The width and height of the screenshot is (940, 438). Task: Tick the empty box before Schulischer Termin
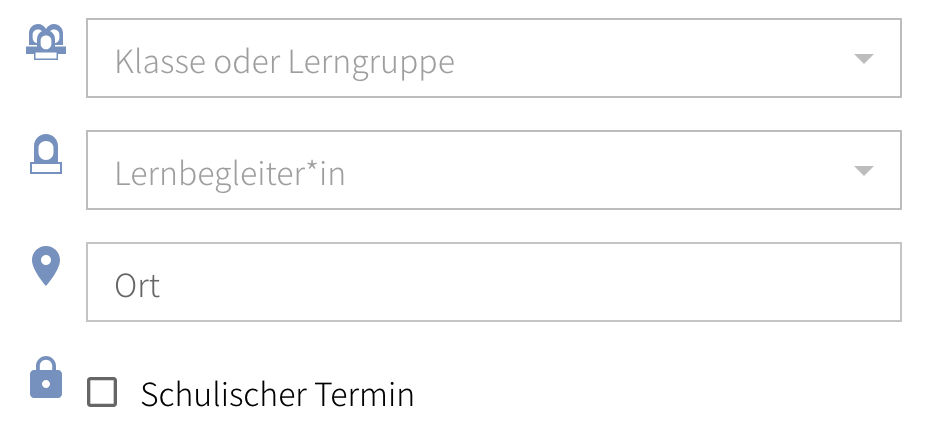pyautogui.click(x=102, y=392)
